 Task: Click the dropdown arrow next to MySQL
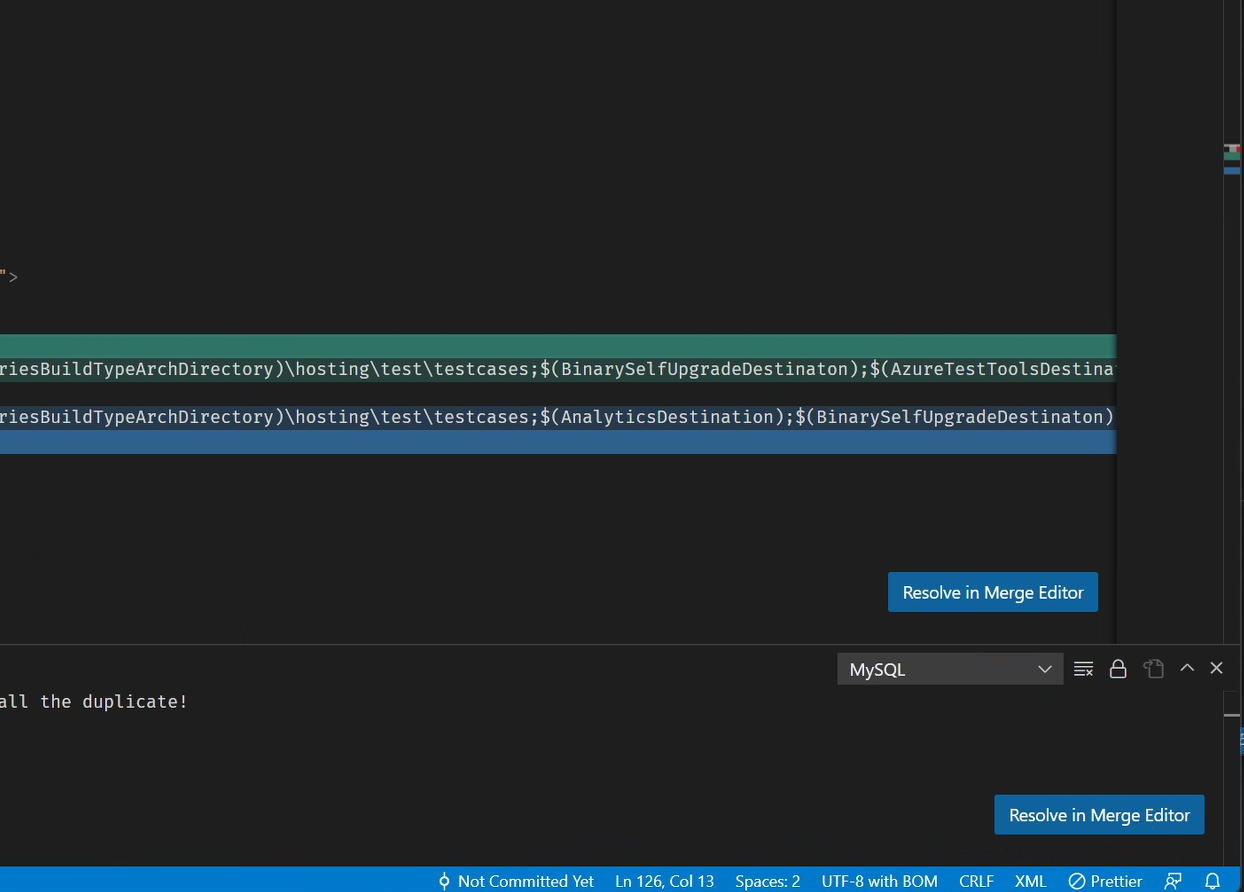(x=1044, y=669)
